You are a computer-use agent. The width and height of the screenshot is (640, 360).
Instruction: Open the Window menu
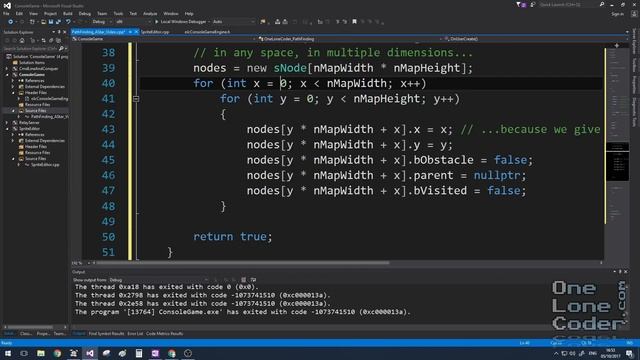click(171, 13)
